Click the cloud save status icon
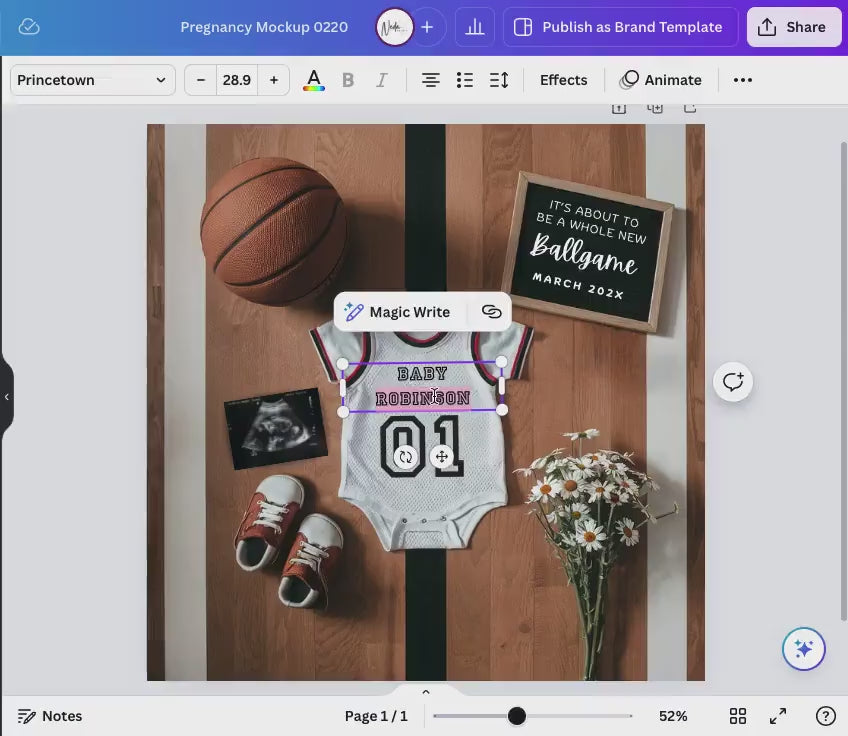The width and height of the screenshot is (848, 736). 29,27
